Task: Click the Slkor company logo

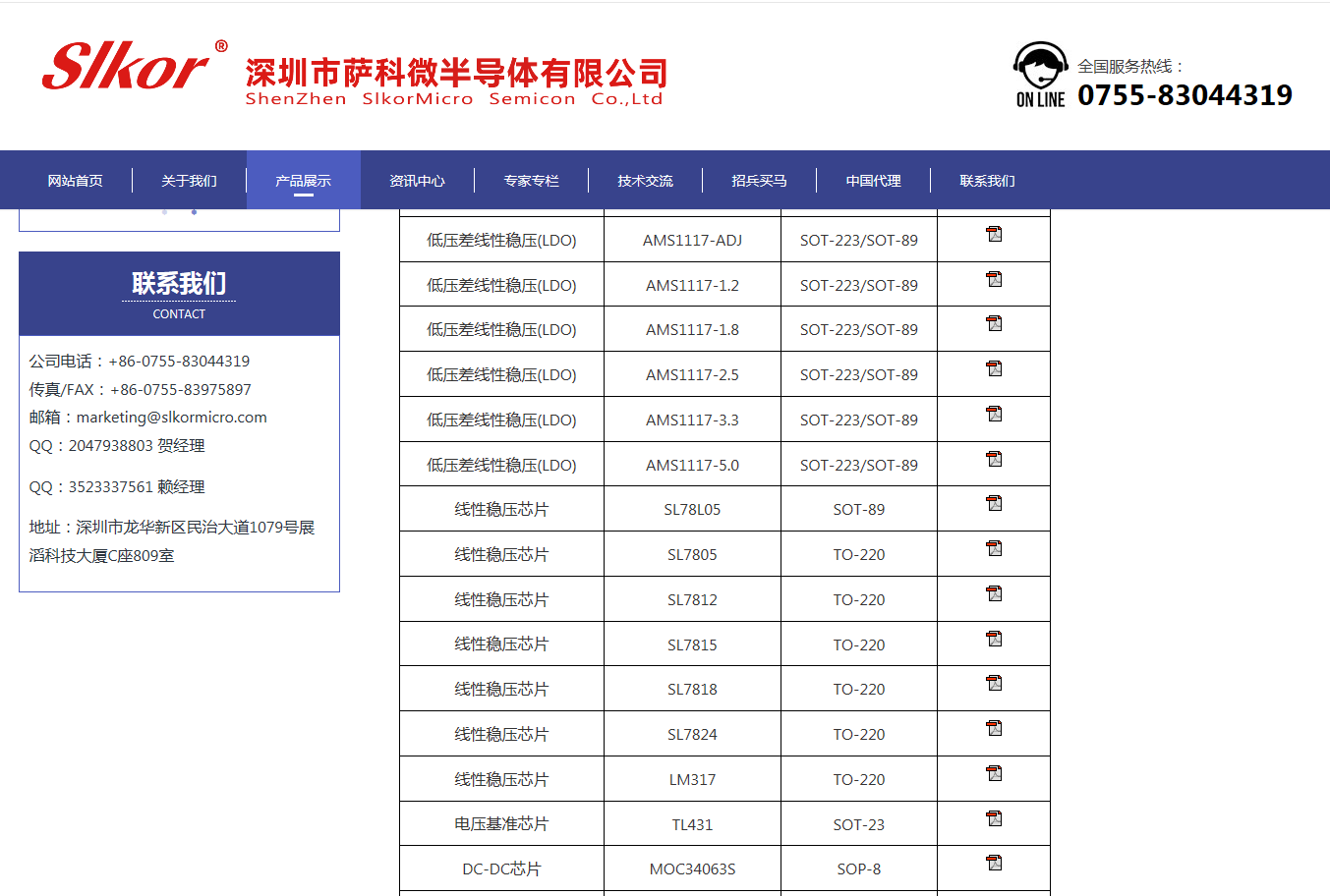Action: (129, 64)
